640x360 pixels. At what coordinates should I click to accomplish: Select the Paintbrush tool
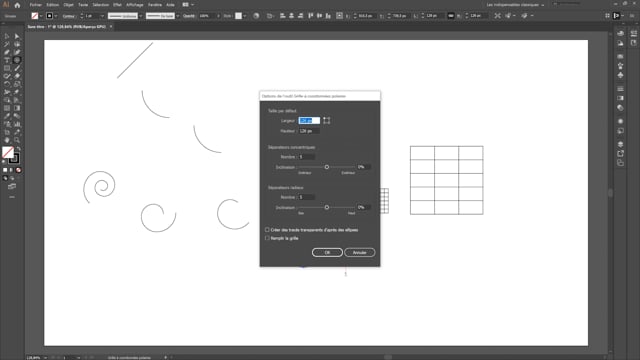point(17,68)
